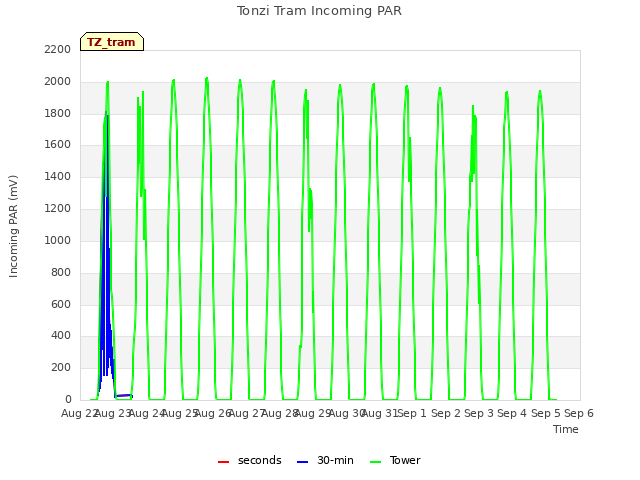Image resolution: width=640 pixels, height=480 pixels.
Task: Click the 'Sep 2' x-axis date label
Action: pos(446,413)
